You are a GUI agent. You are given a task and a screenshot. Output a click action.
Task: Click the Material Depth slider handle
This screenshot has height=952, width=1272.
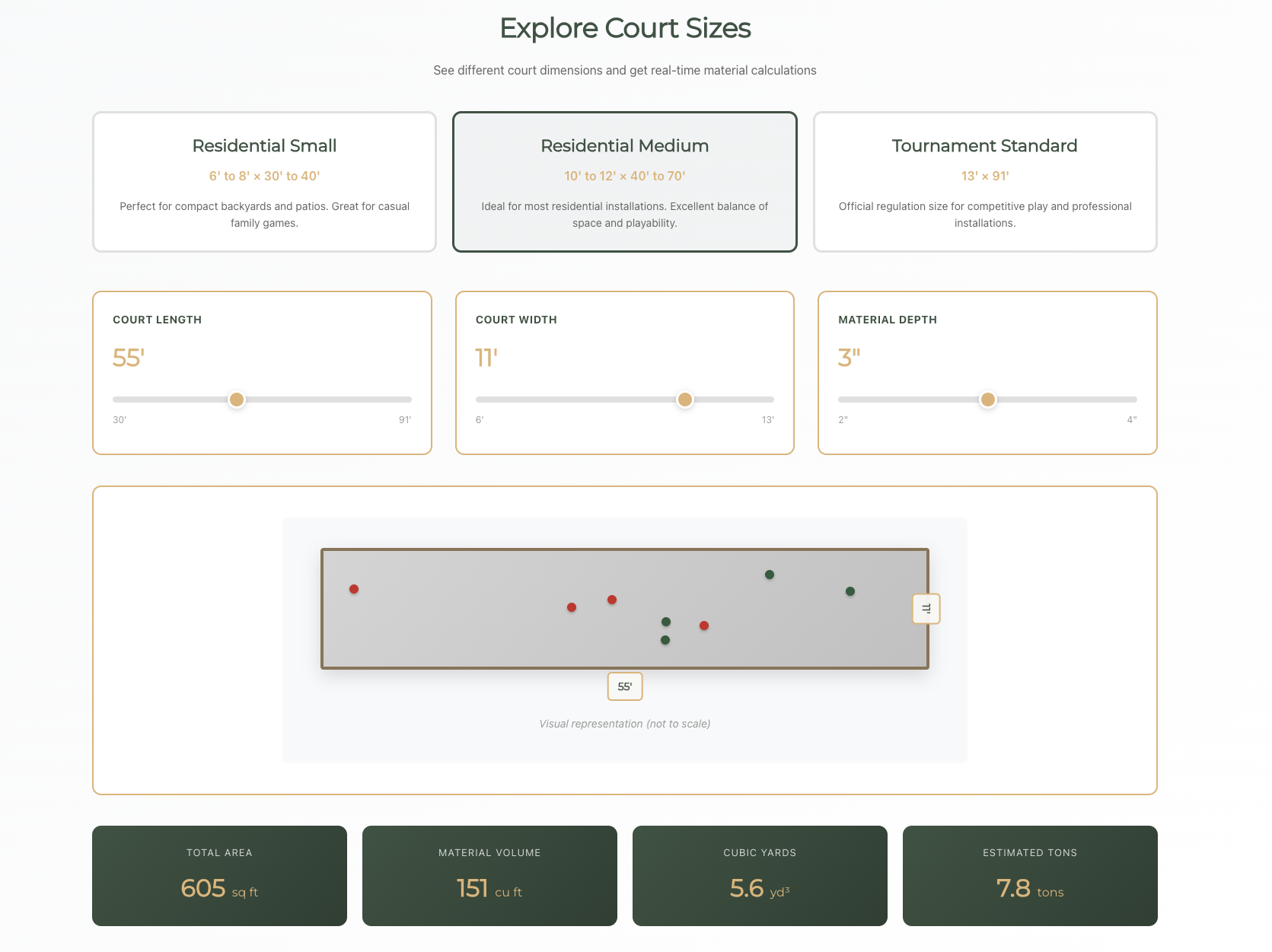(x=987, y=400)
